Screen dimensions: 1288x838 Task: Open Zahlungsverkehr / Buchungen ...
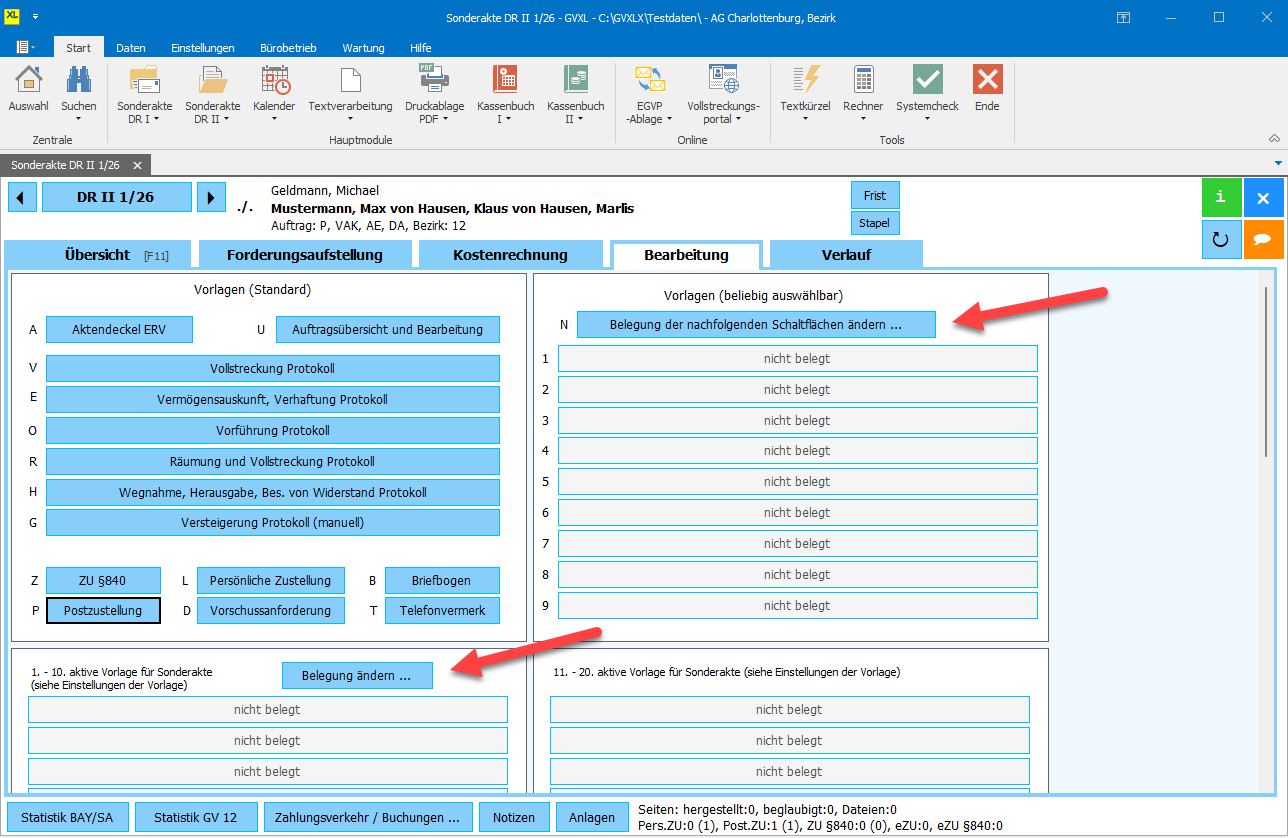tap(368, 817)
